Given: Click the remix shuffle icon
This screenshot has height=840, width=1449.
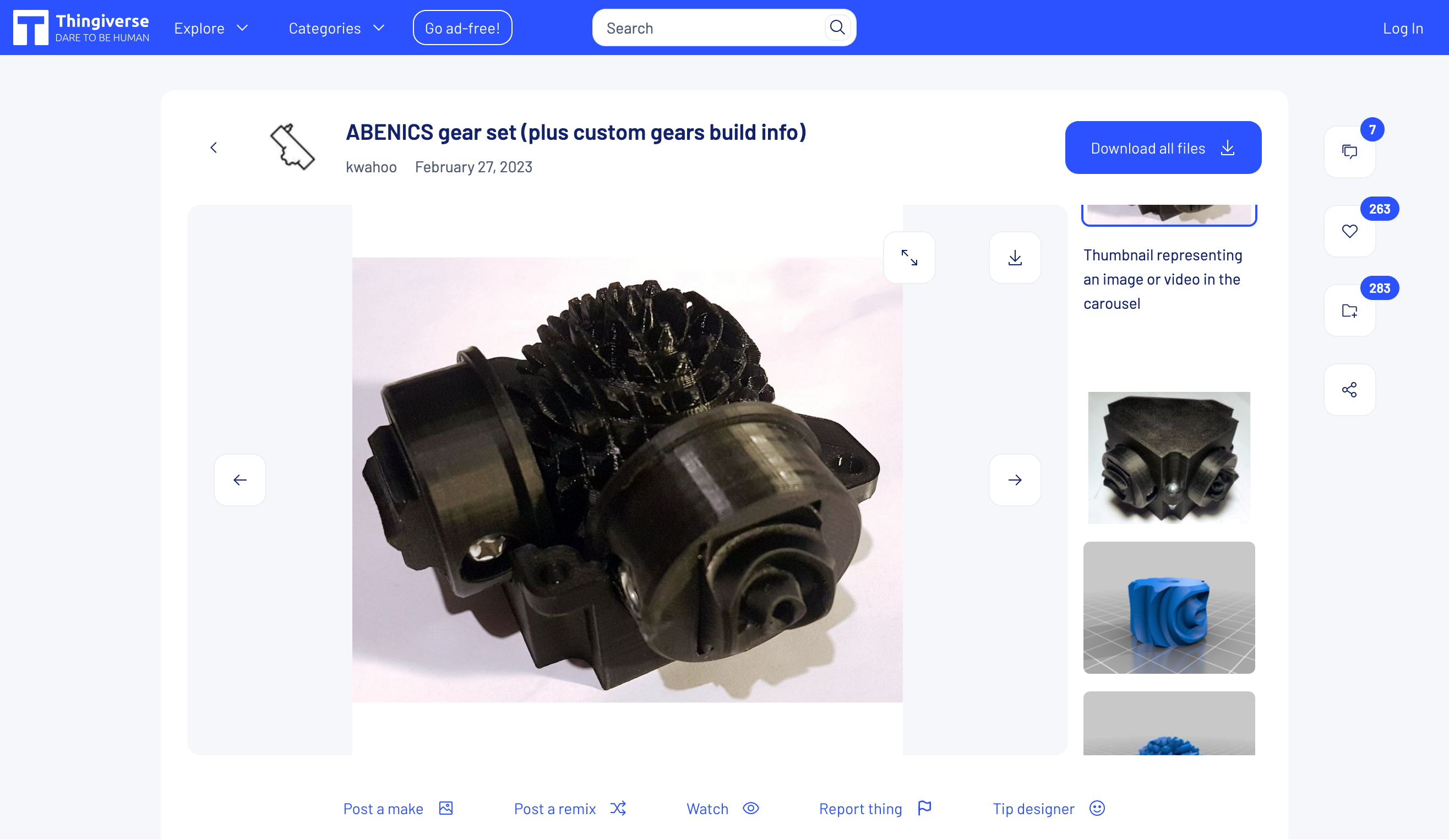Looking at the screenshot, I should tap(618, 809).
